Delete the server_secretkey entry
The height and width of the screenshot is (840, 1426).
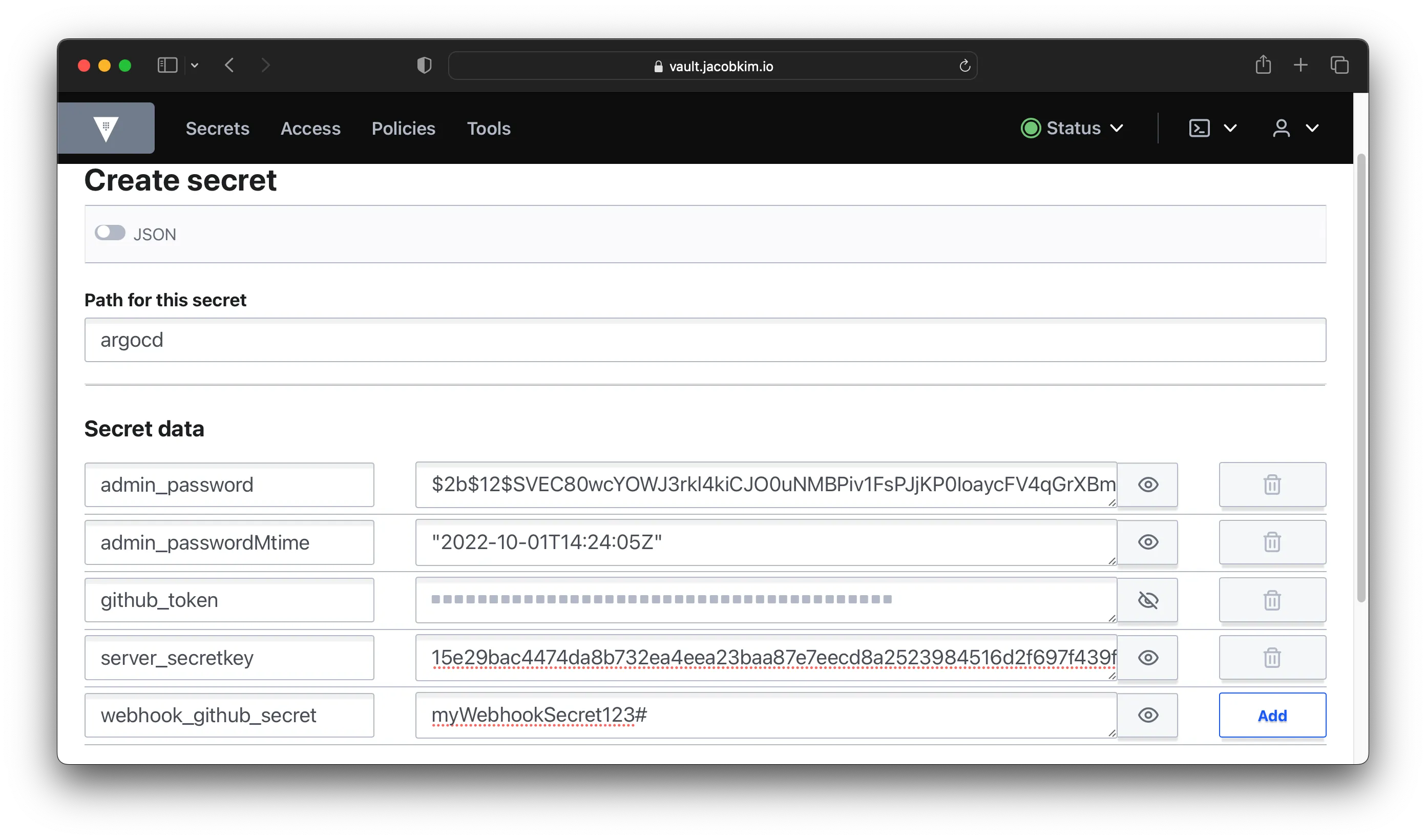[1272, 657]
